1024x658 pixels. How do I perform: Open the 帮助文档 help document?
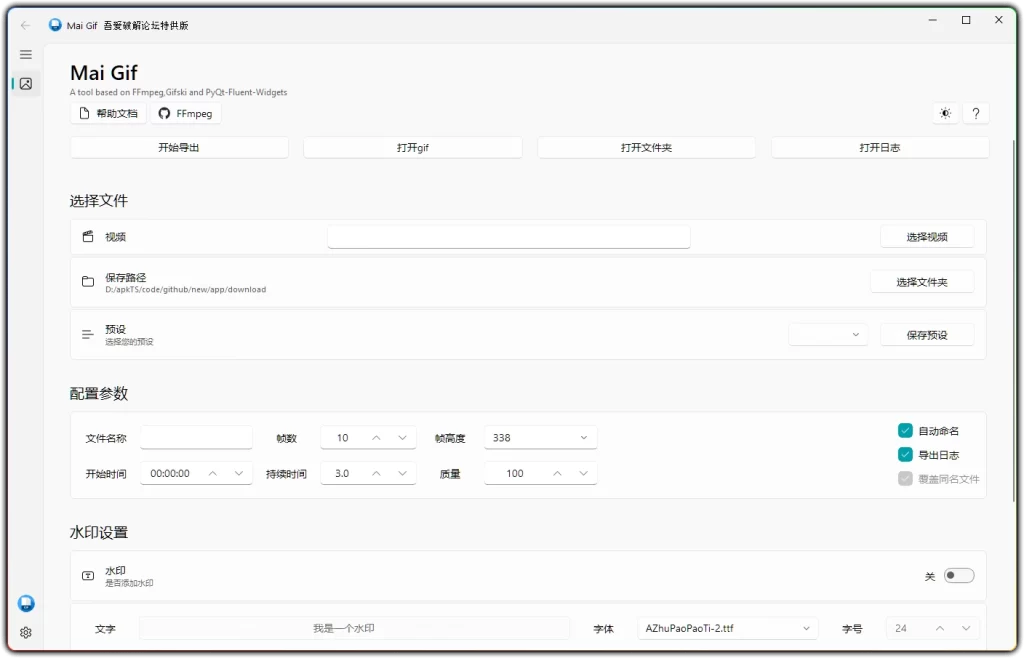[105, 113]
